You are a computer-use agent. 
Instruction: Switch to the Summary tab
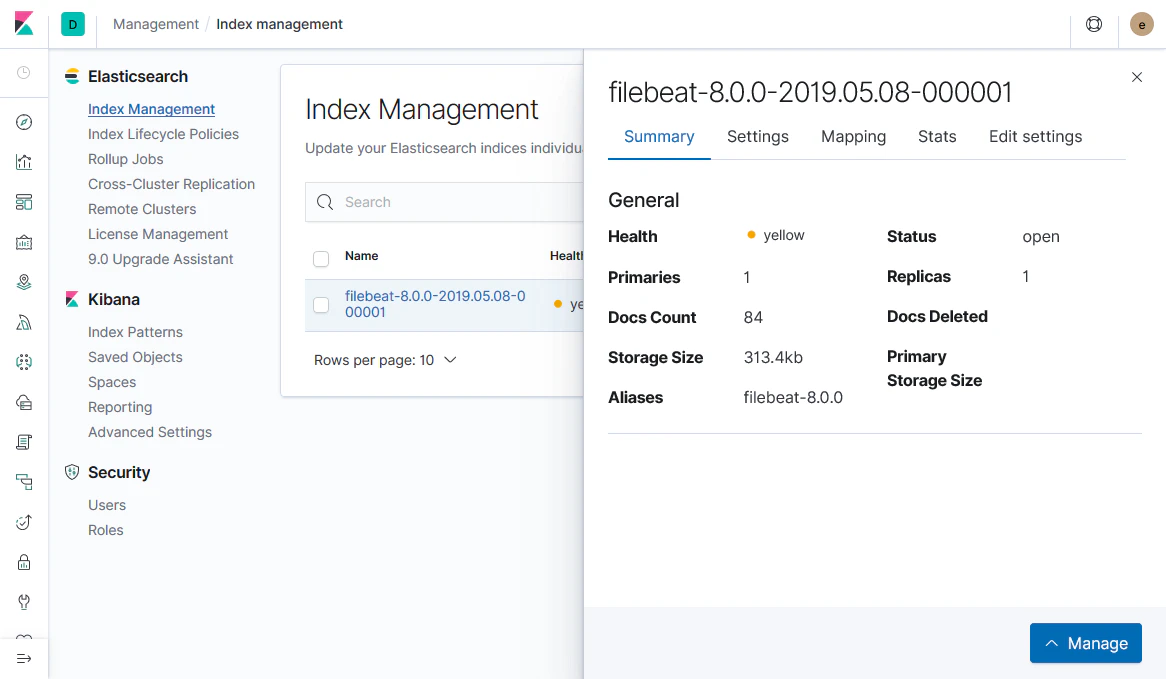(x=659, y=137)
